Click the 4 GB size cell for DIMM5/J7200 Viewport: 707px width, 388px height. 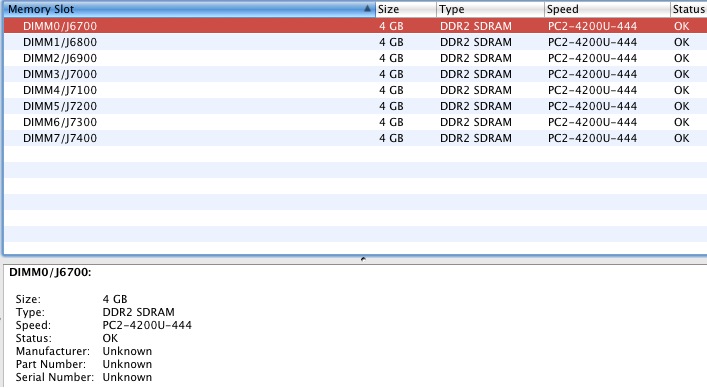tap(391, 106)
